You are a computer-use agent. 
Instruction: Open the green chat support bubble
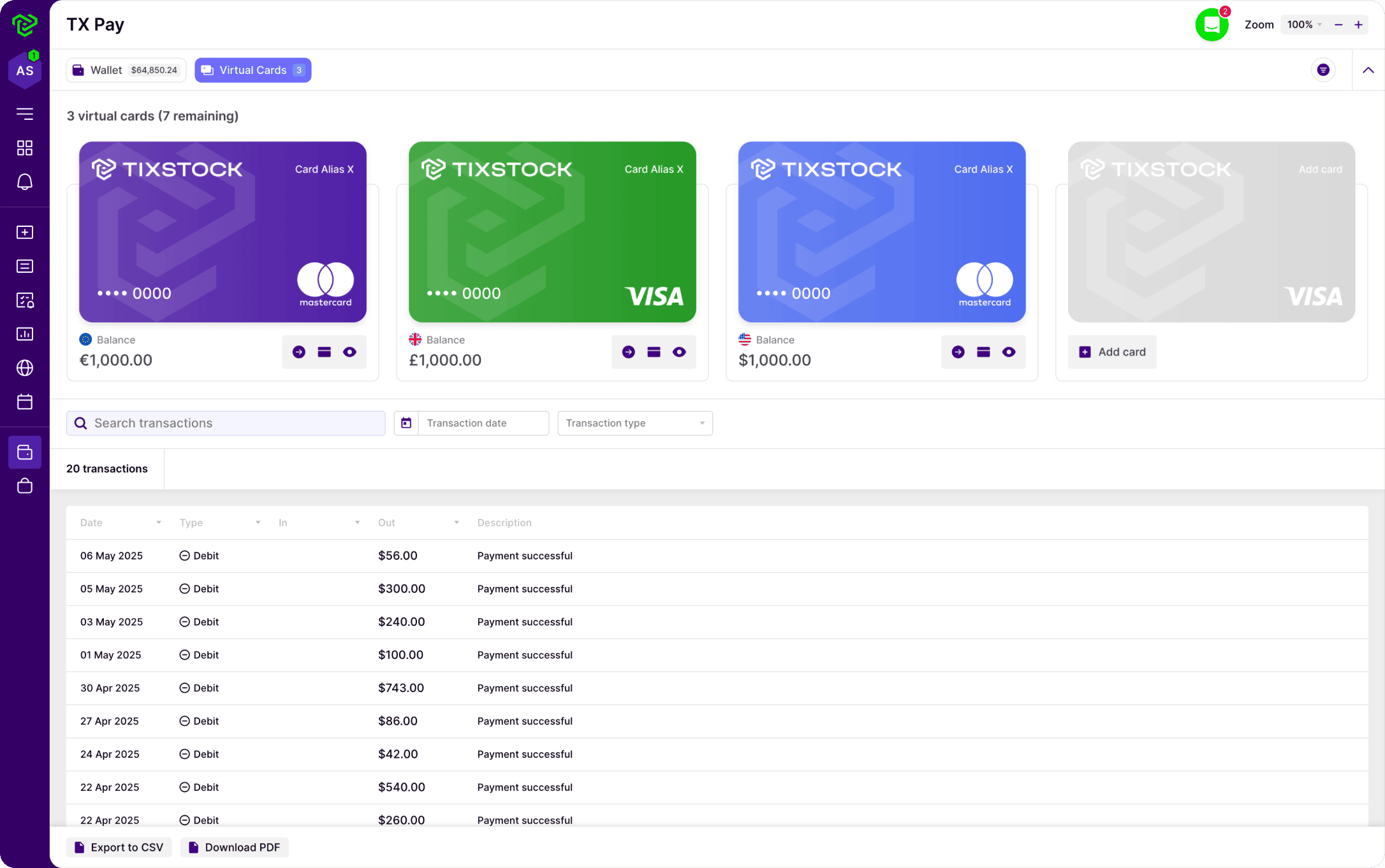click(x=1212, y=25)
